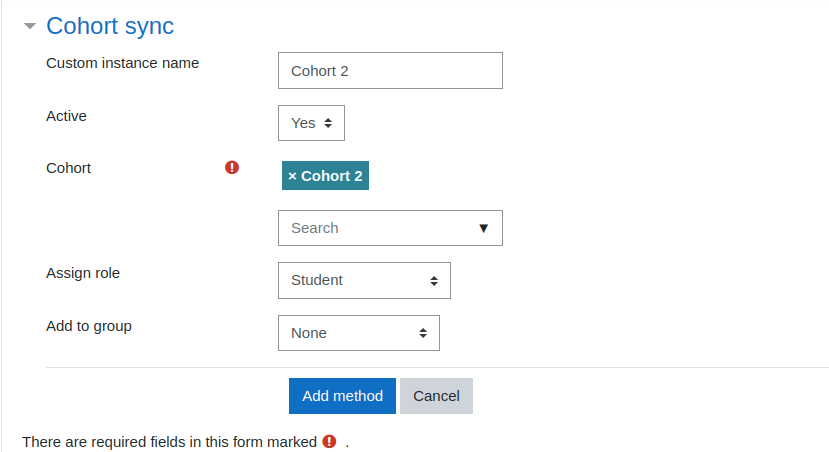
Task: Click the Assign role selector arrows
Action: (434, 281)
